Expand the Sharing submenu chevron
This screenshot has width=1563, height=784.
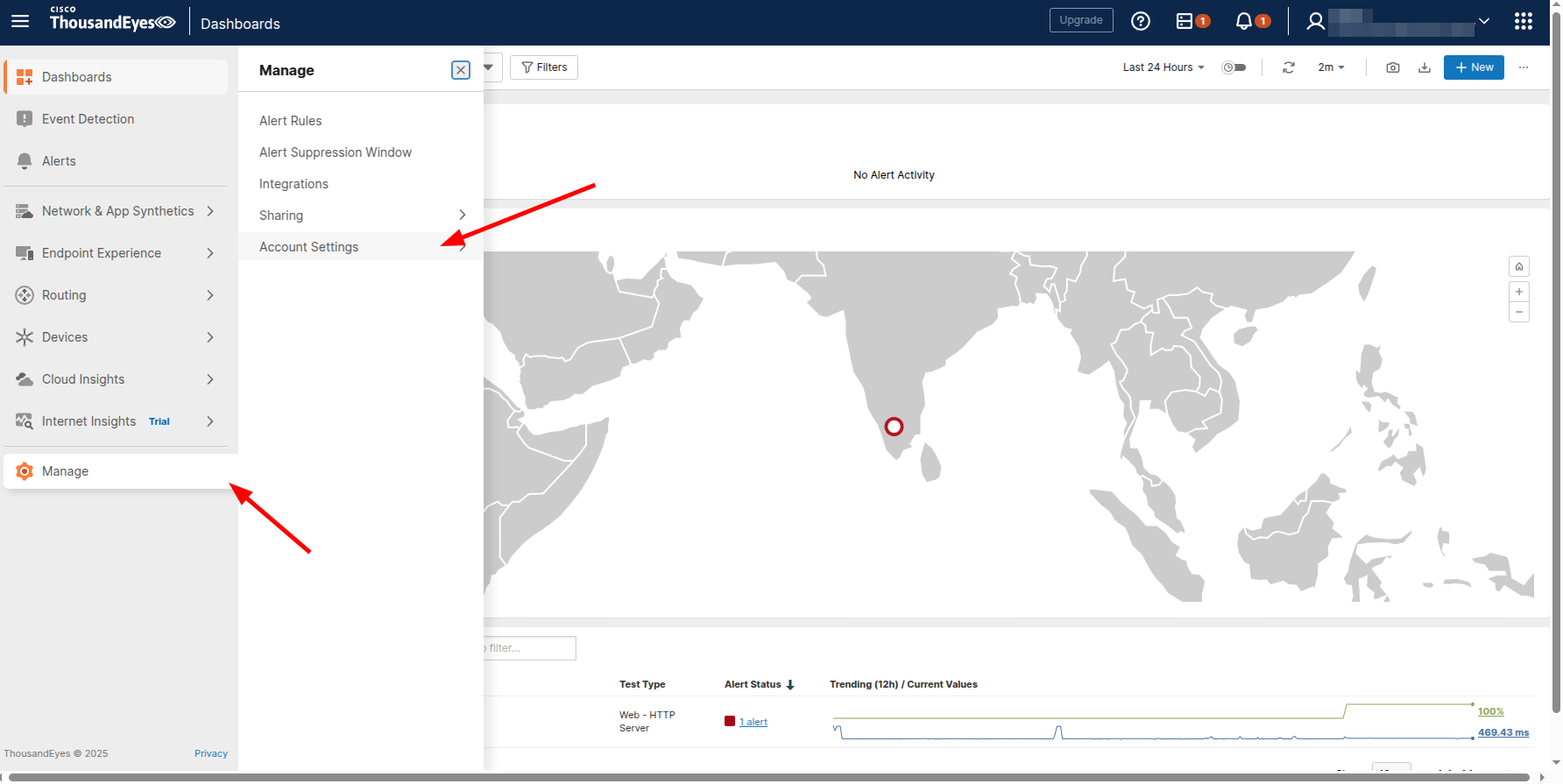(463, 215)
